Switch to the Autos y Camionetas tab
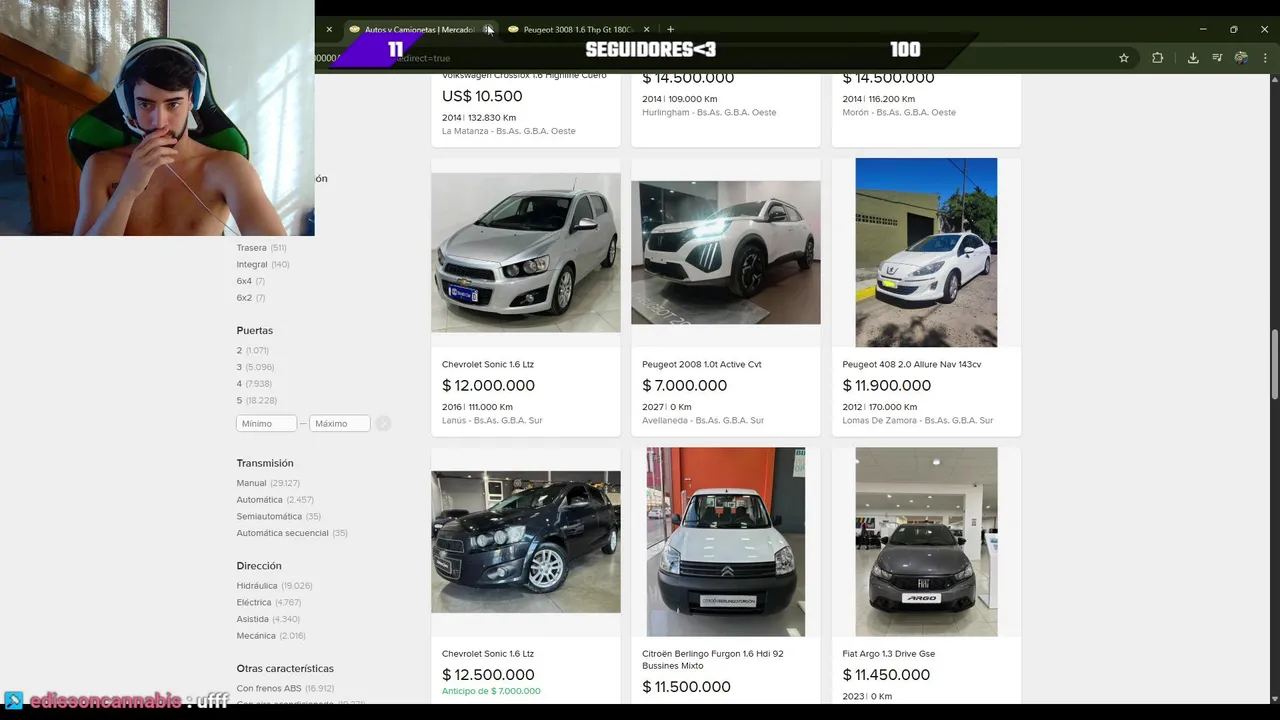The height and width of the screenshot is (720, 1280). coord(418,29)
